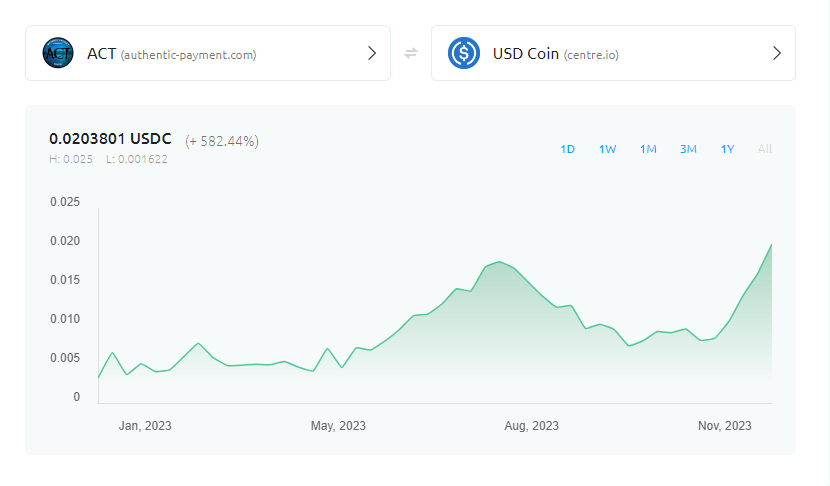
Task: Click the 0.005 y-axis label
Action: click(65, 358)
